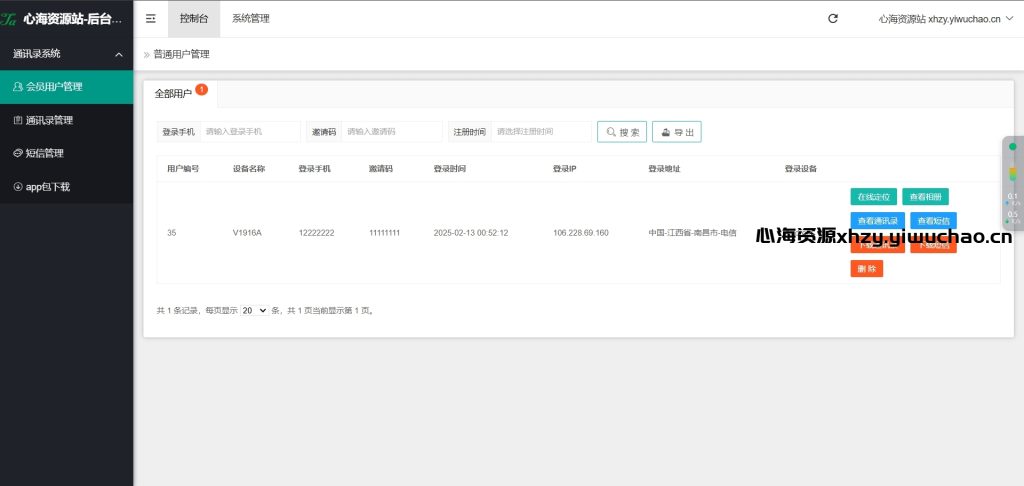Click the orange 下载短信 button

click(933, 246)
